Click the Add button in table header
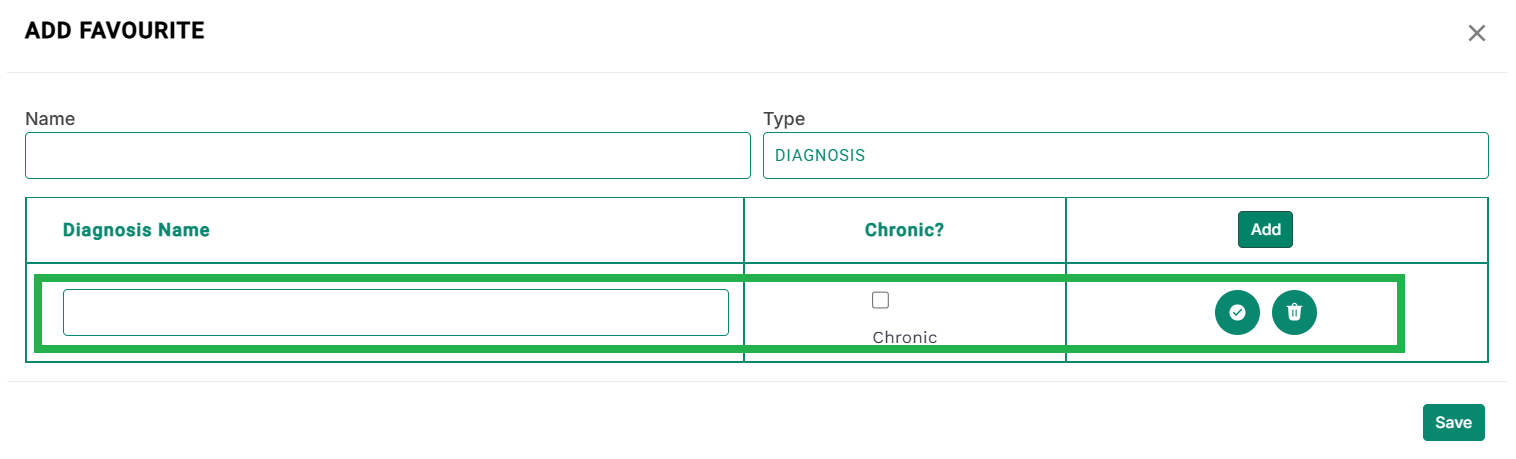1516x459 pixels. click(1265, 230)
